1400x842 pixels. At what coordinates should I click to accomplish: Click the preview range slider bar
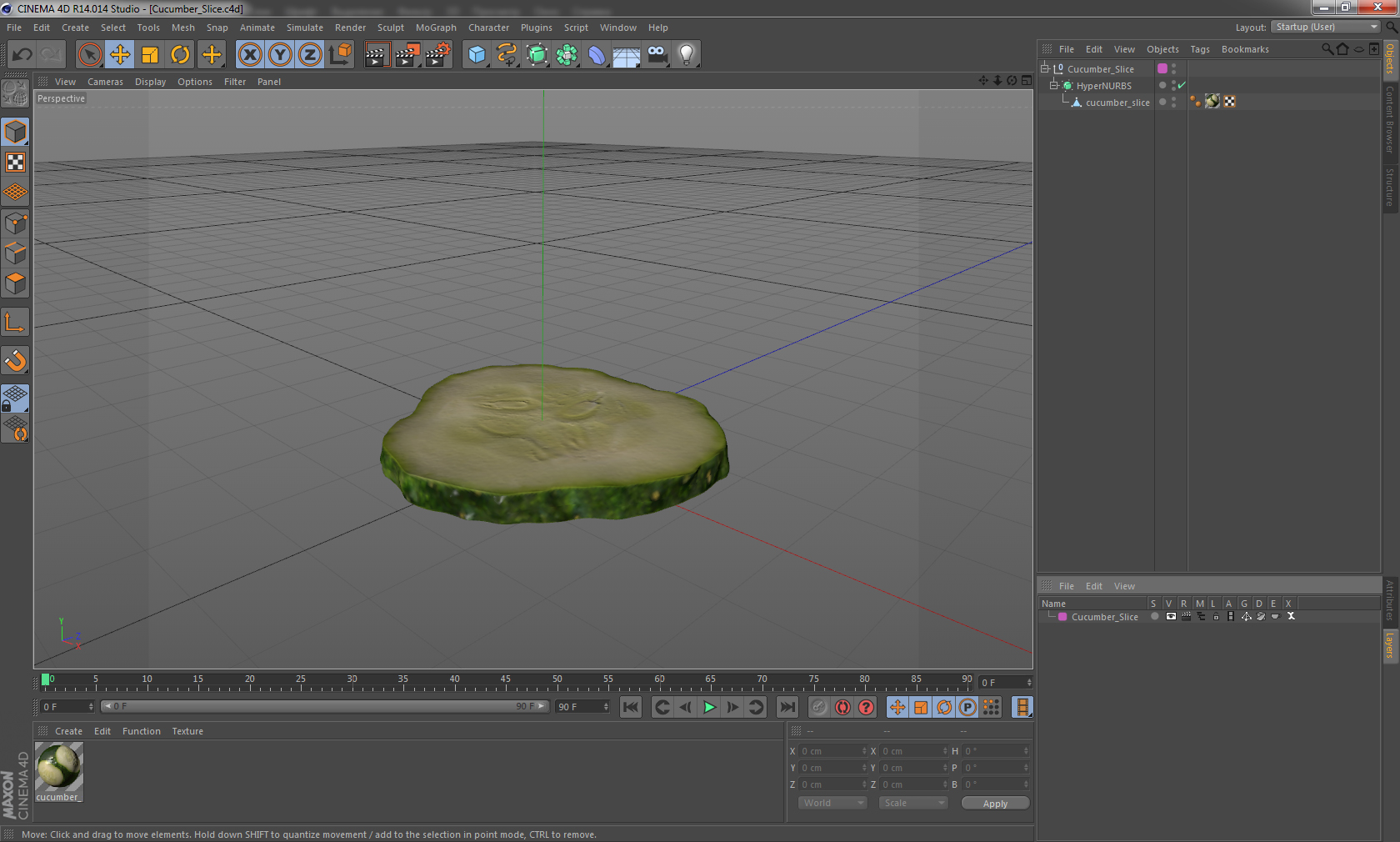click(x=324, y=706)
